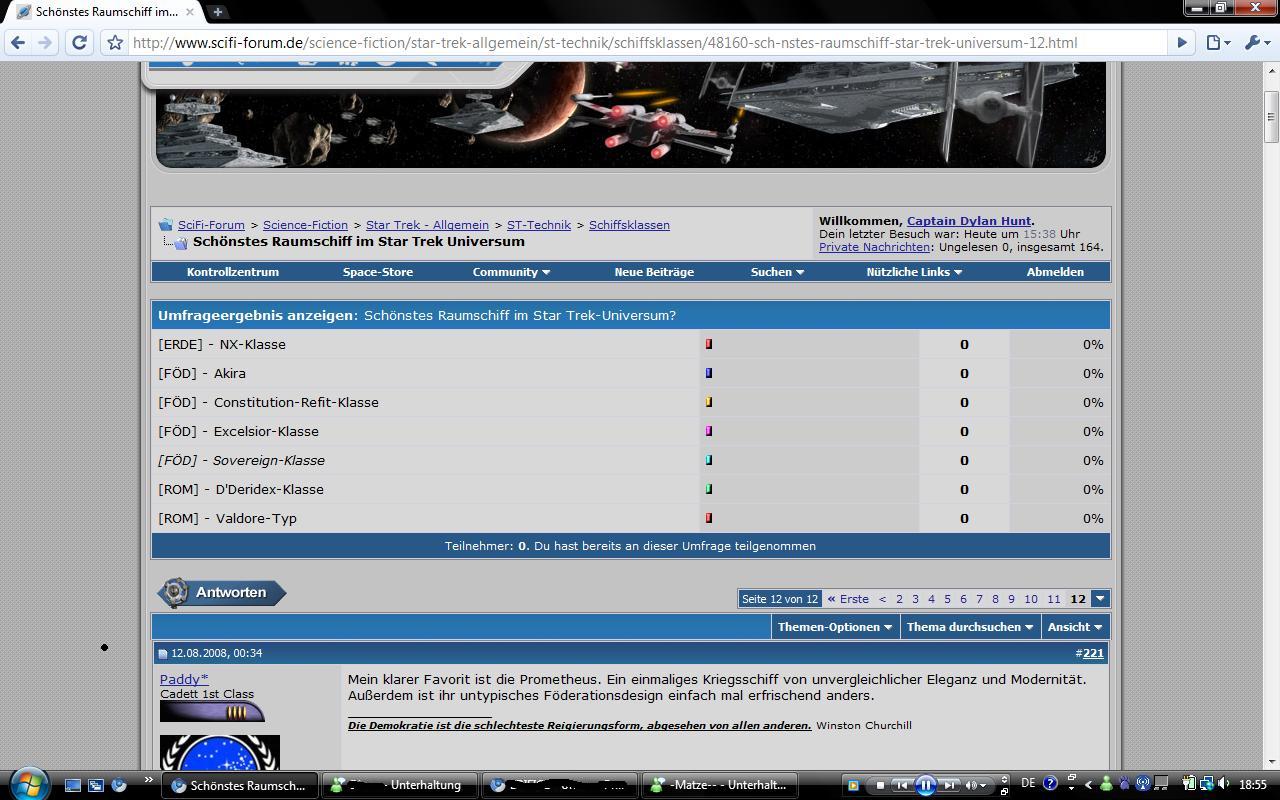Open a new browser tab
The image size is (1280, 800).
click(217, 12)
